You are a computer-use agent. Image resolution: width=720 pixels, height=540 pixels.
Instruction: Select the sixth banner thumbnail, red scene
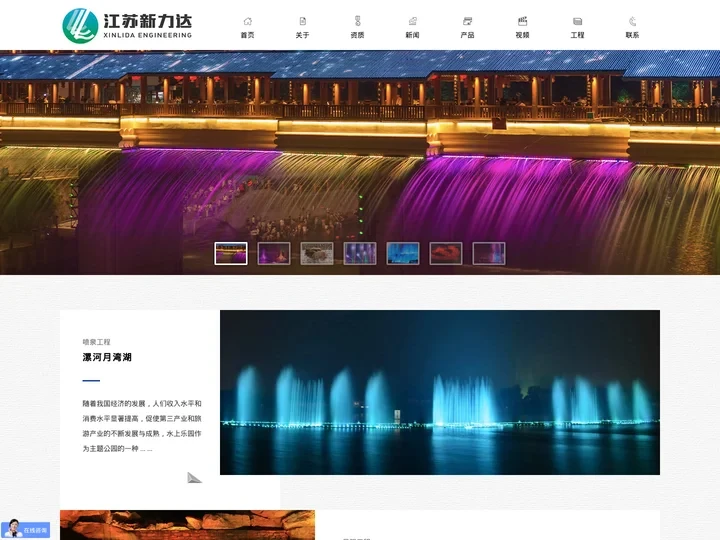pos(446,253)
